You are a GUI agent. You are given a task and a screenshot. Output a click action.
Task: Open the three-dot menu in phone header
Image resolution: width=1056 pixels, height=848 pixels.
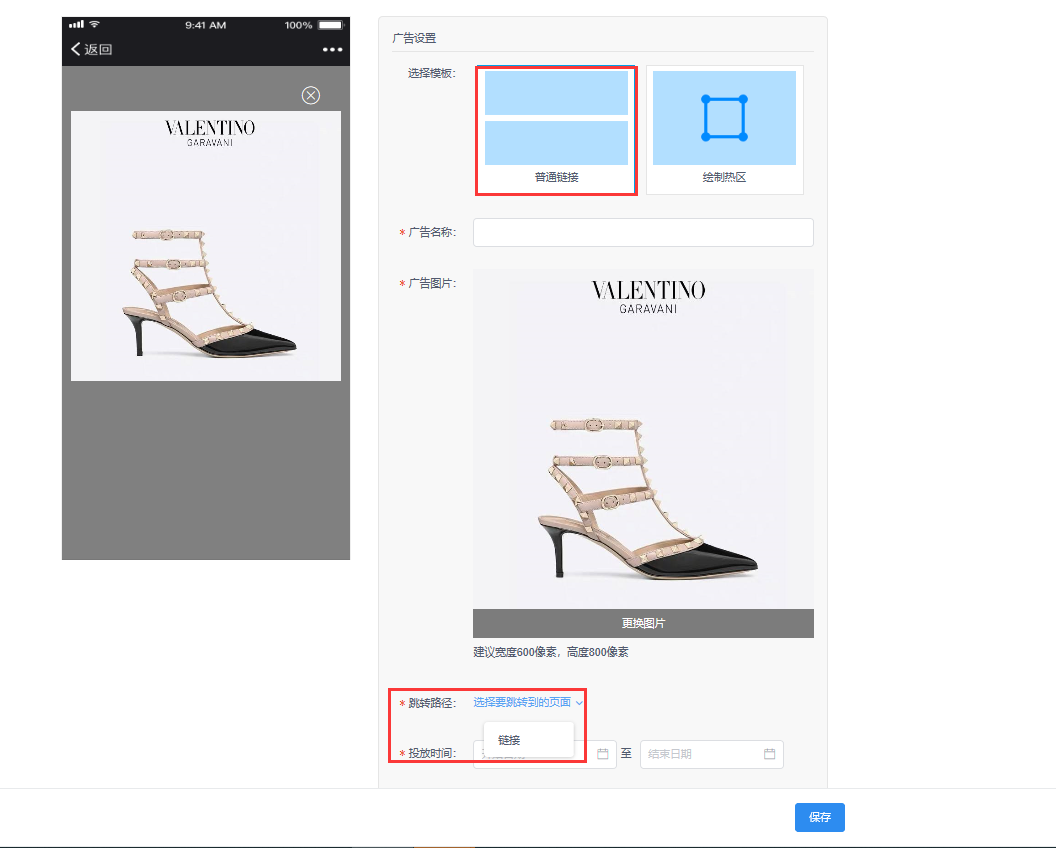[332, 49]
